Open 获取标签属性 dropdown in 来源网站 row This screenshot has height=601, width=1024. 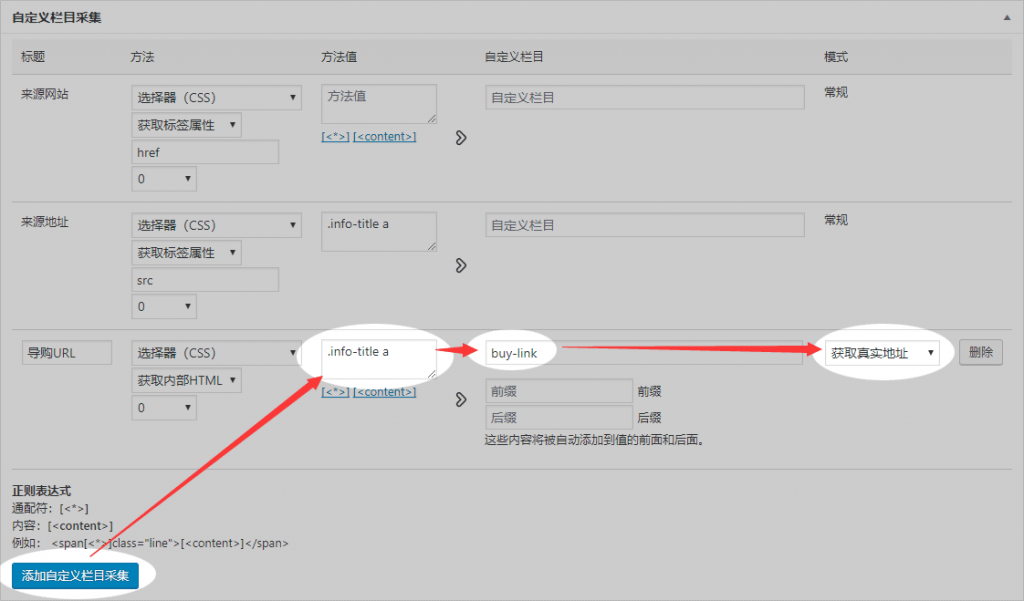coord(186,125)
